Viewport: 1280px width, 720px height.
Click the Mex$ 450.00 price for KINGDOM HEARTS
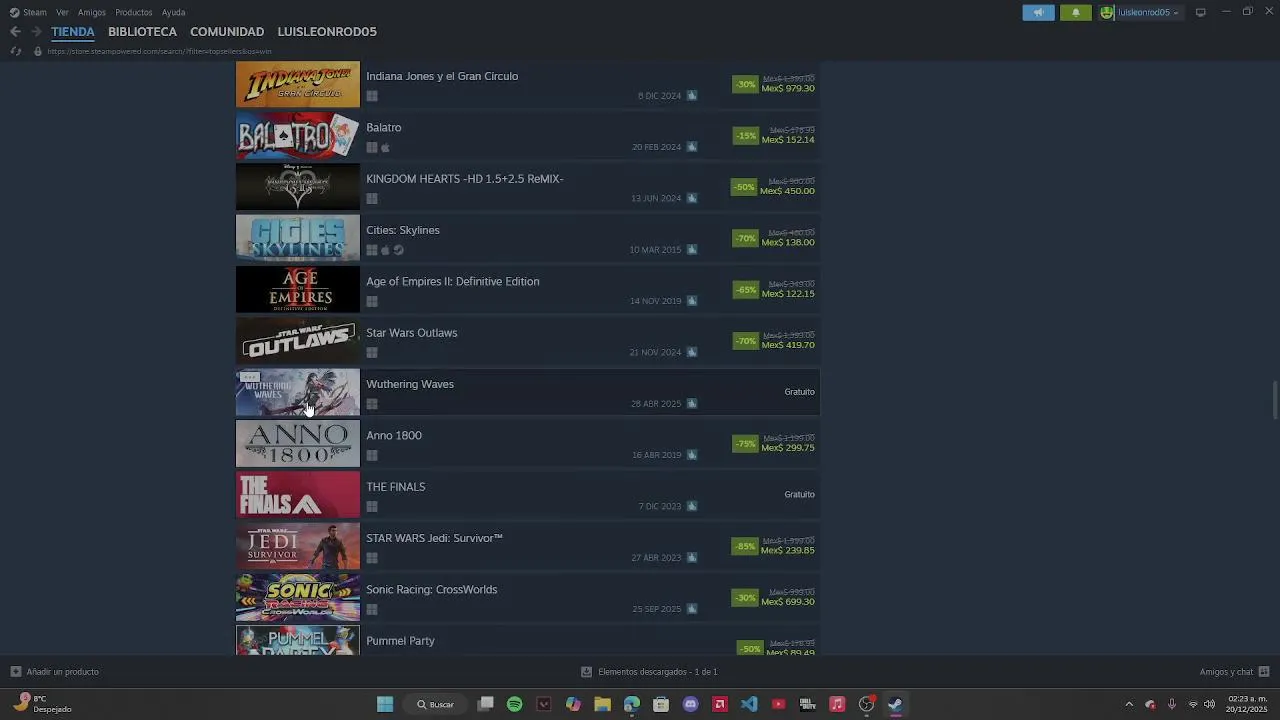(787, 191)
